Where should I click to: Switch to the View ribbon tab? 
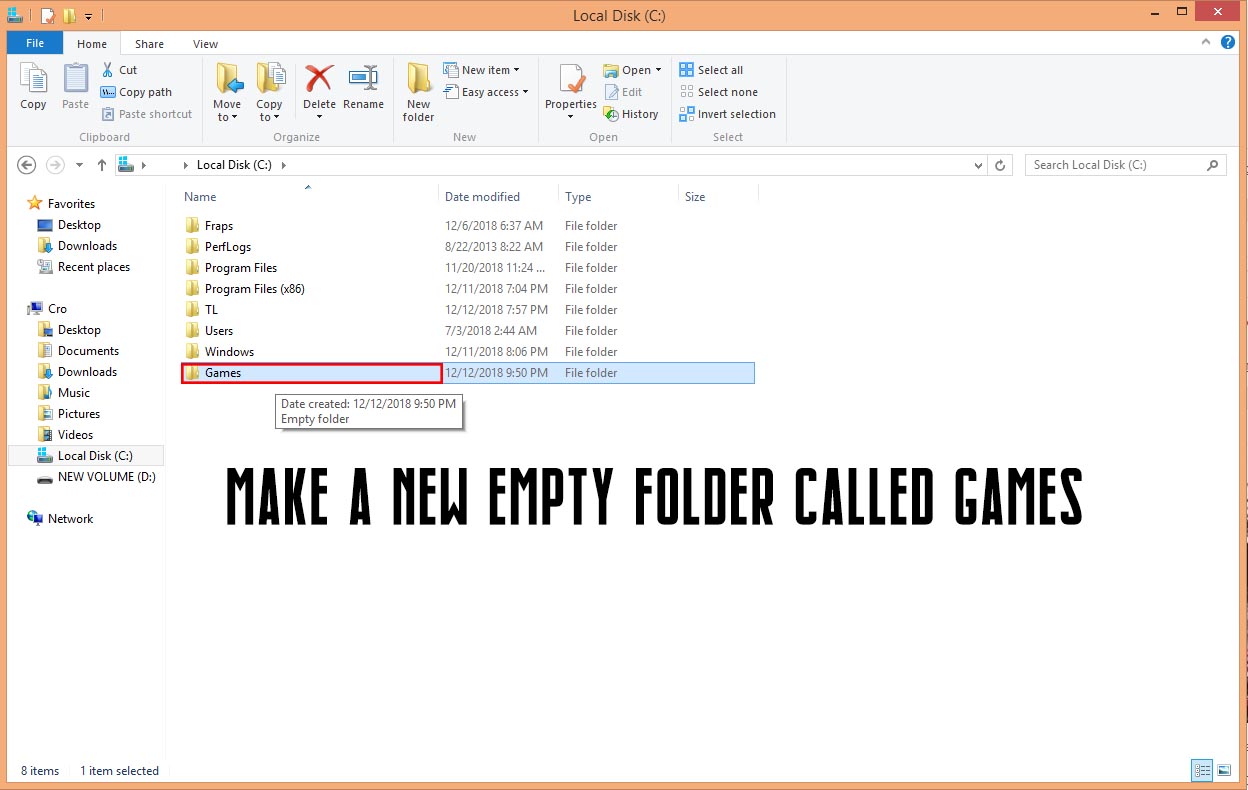(x=206, y=44)
